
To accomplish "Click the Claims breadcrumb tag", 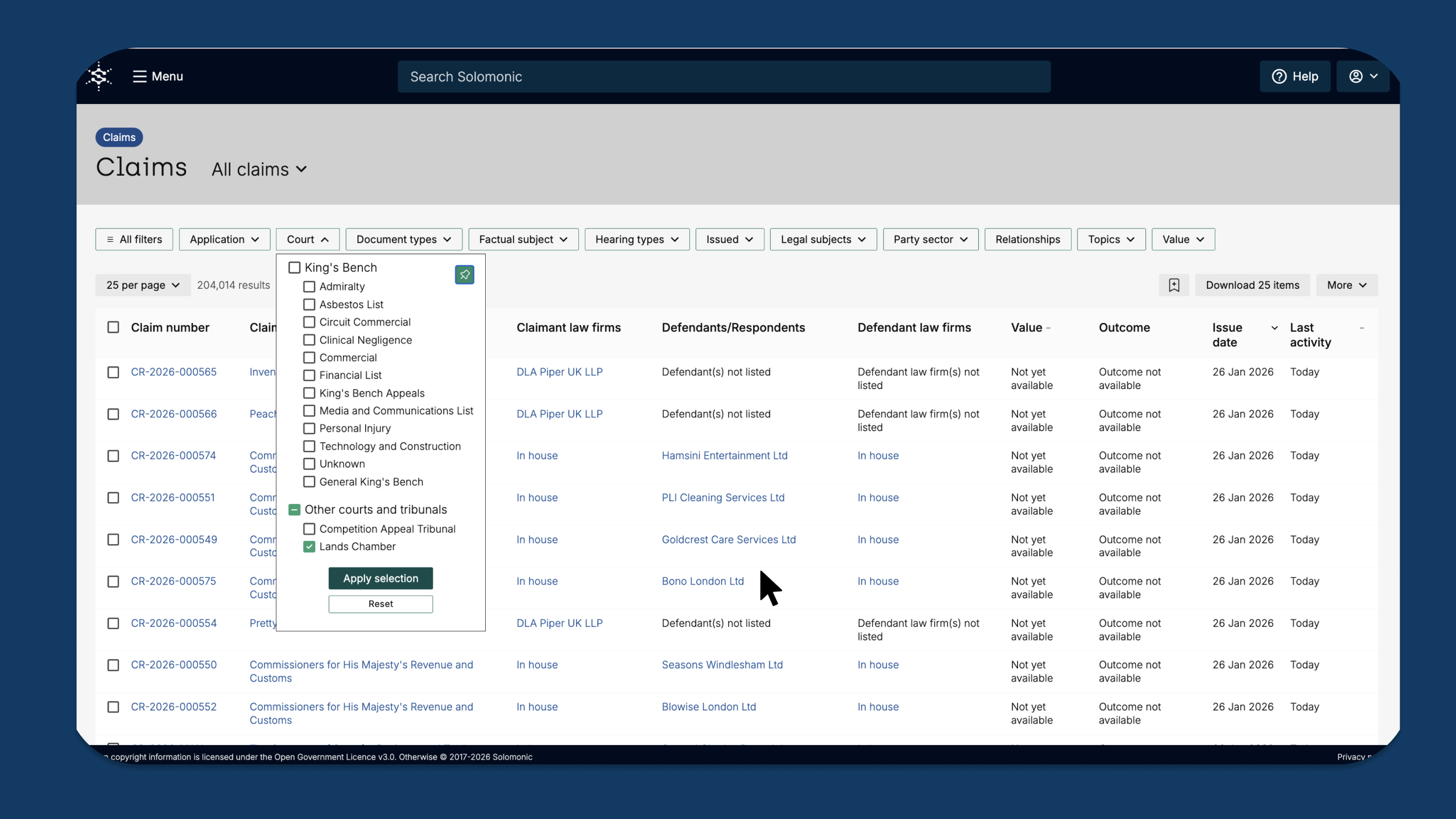I will [119, 137].
